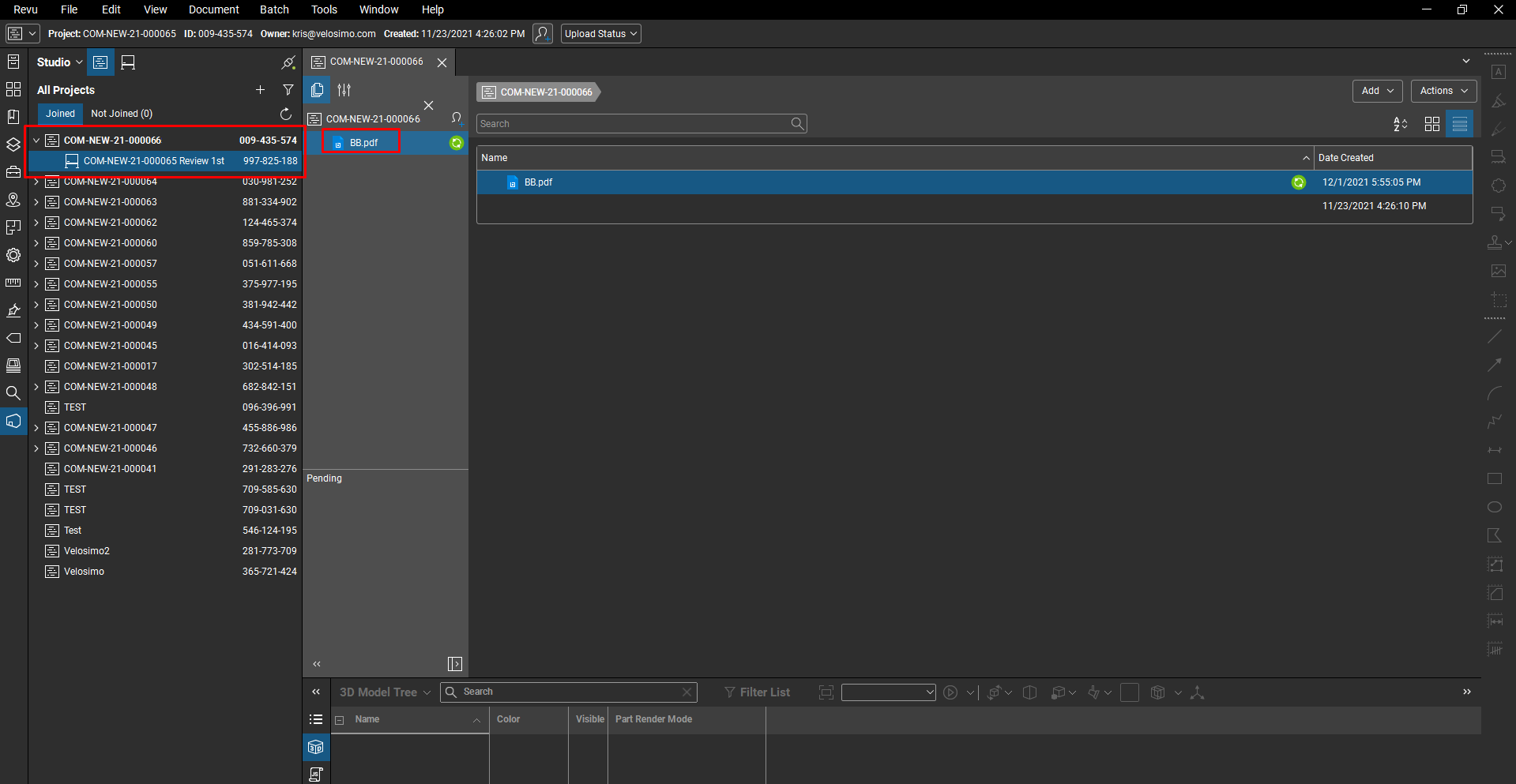Expand the COM-NEW-21-000063 project

36,202
